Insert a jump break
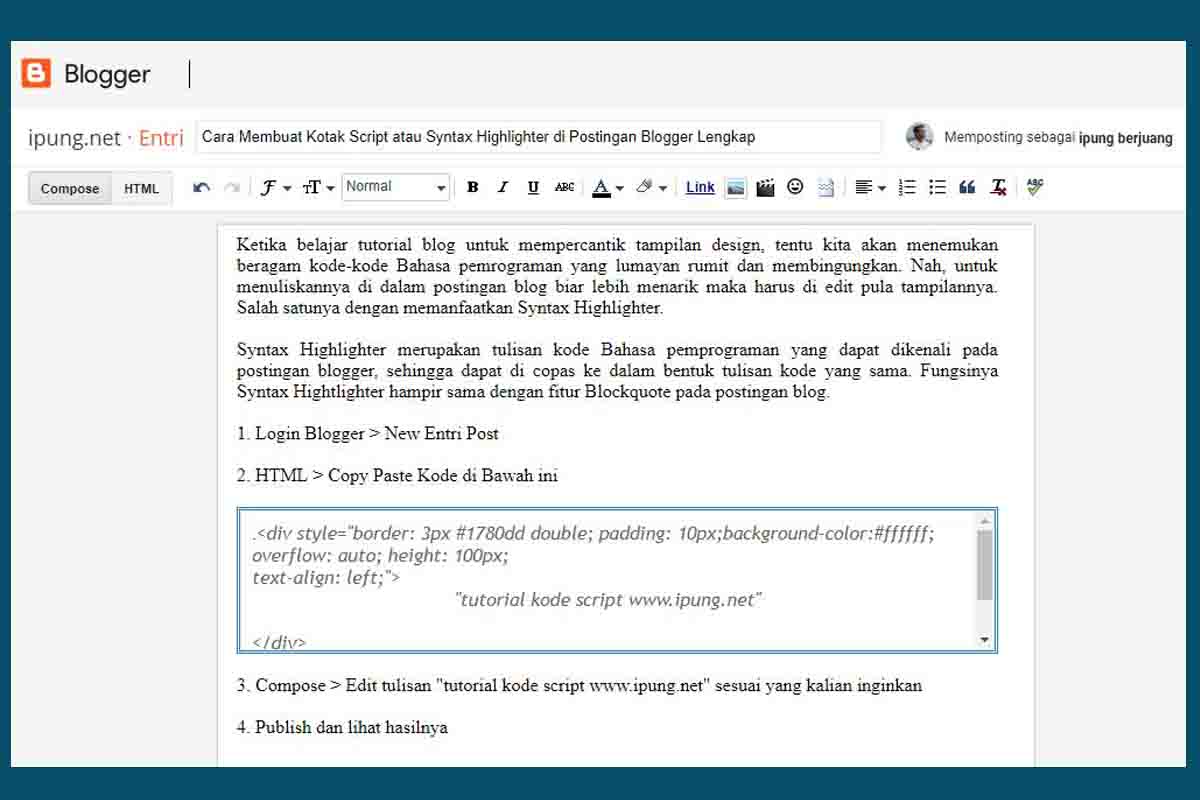The image size is (1200, 800). pos(825,187)
